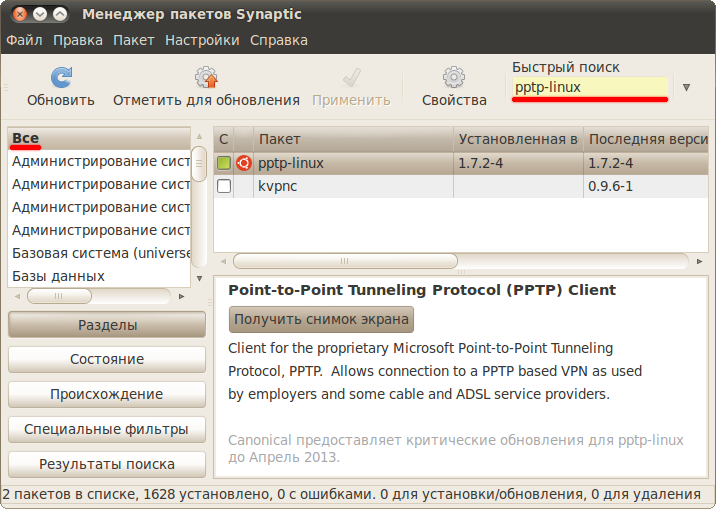Click the Происхождение button
The width and height of the screenshot is (716, 509).
[x=107, y=394]
